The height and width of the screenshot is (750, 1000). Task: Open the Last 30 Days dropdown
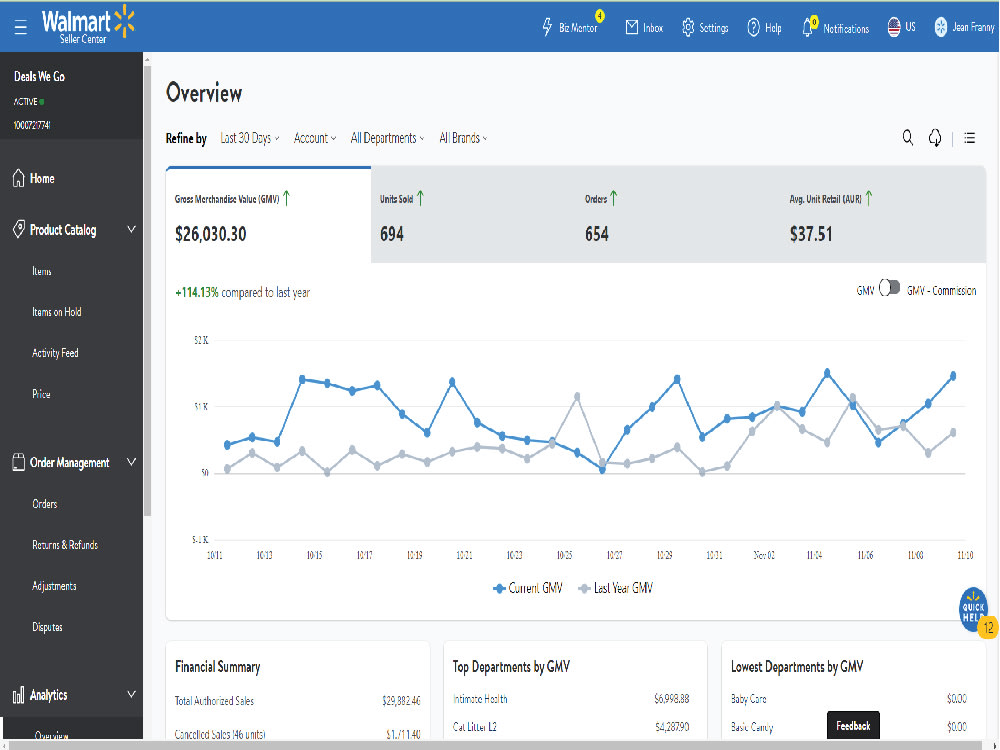coord(249,138)
